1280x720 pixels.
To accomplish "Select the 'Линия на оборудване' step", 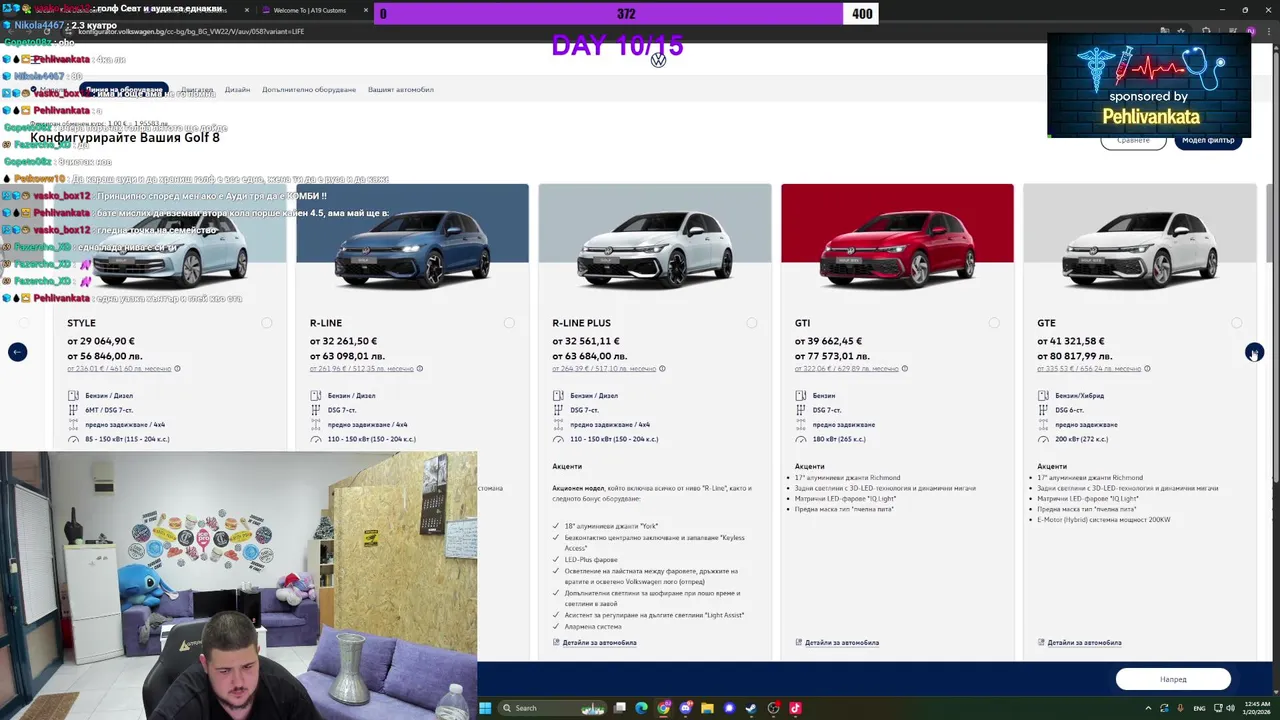I will 124,90.
